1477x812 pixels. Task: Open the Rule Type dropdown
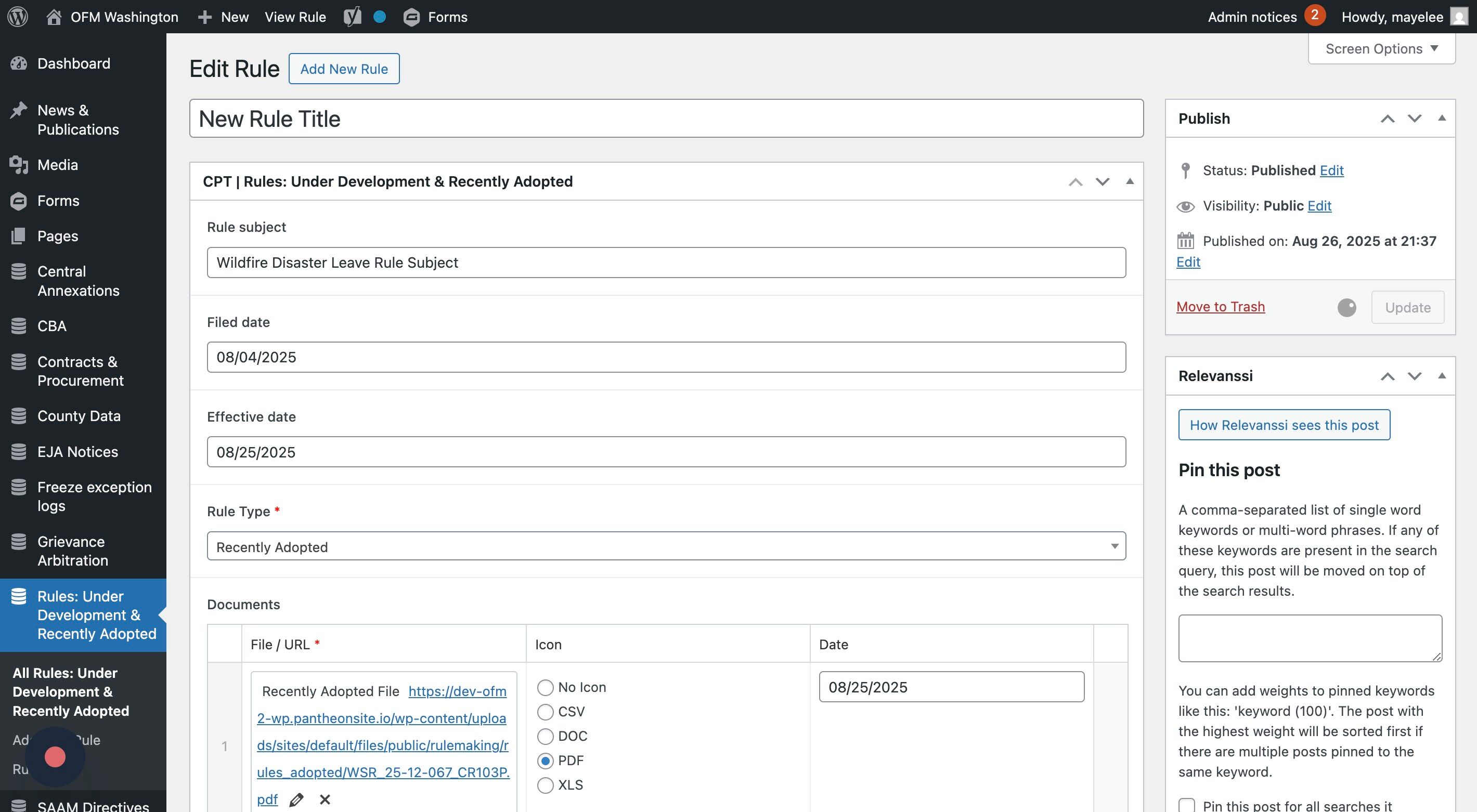pyautogui.click(x=666, y=547)
